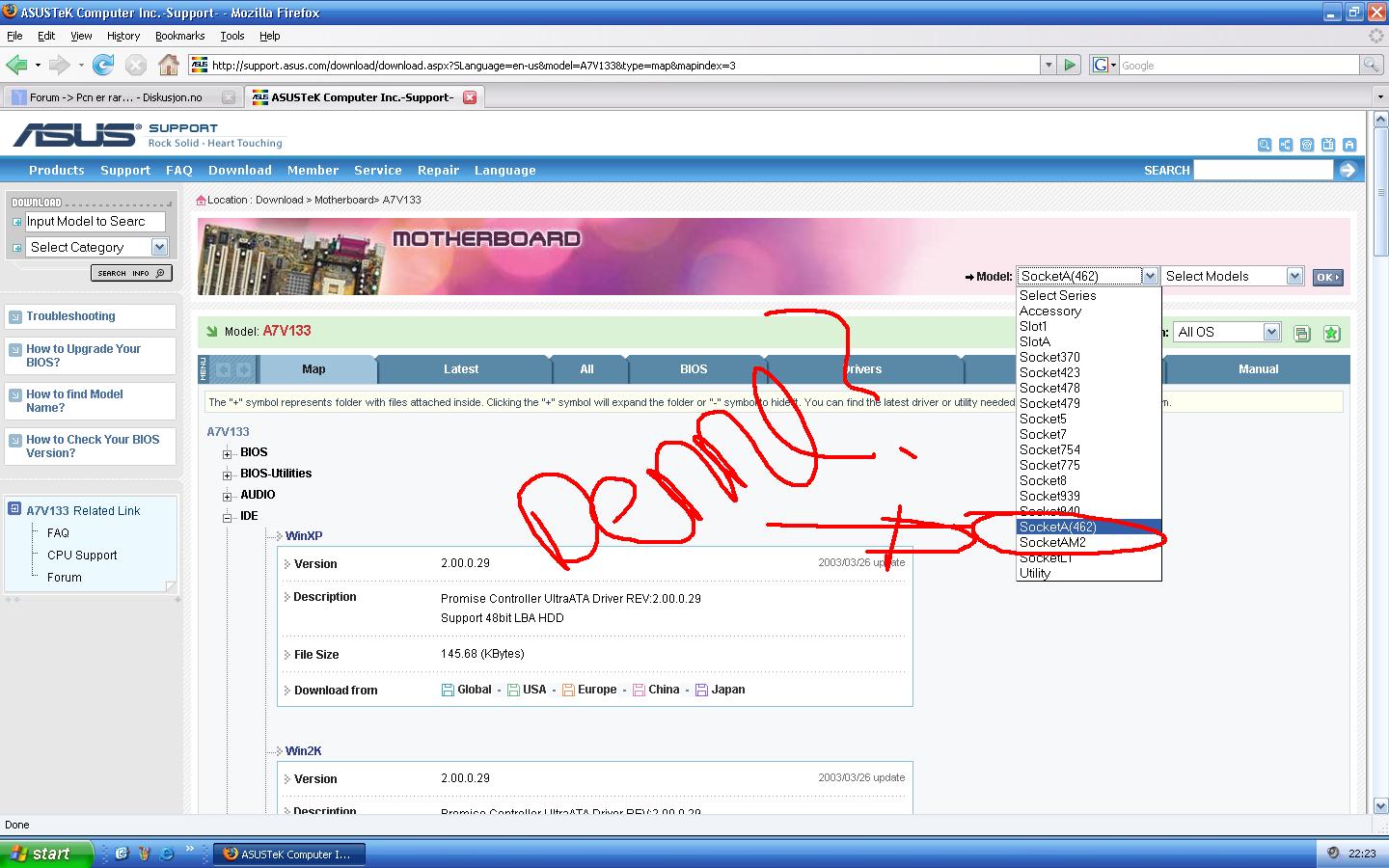
Task: Expand the BIOS-Utilities tree folder
Action: pos(228,475)
